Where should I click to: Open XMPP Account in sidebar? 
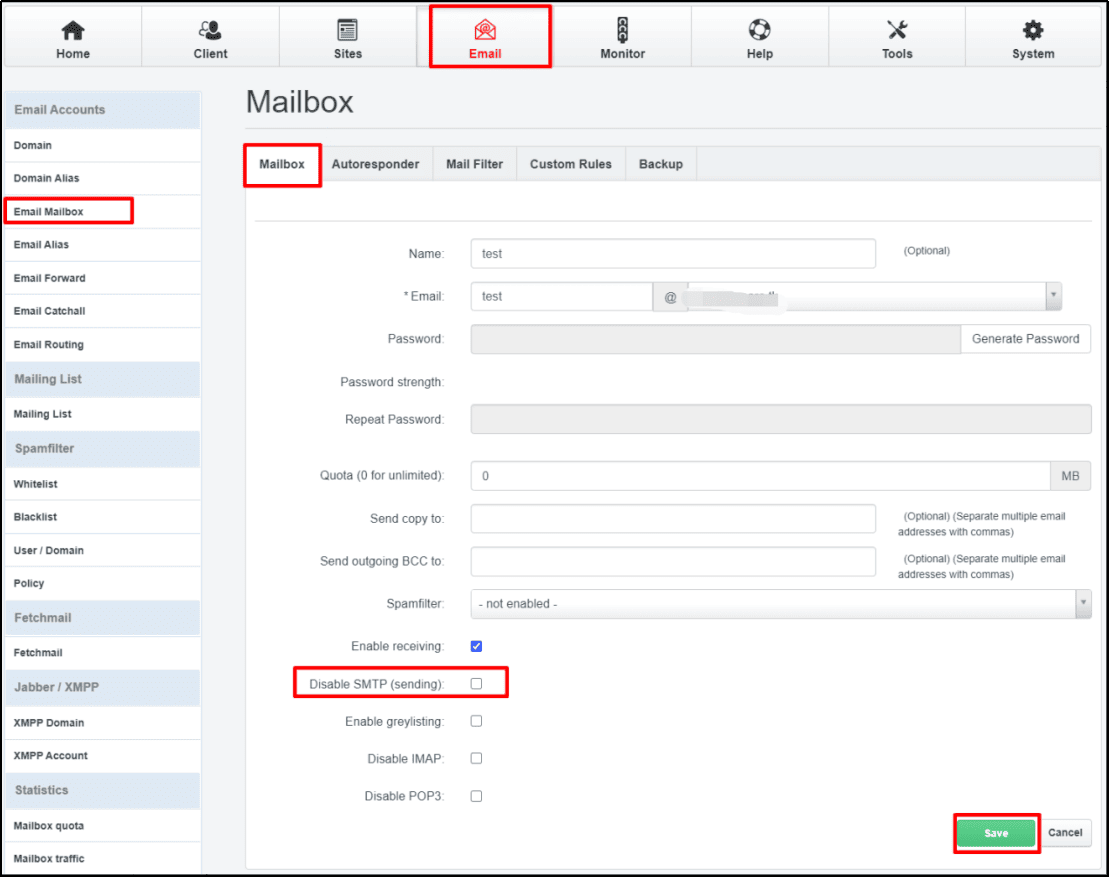tap(103, 756)
